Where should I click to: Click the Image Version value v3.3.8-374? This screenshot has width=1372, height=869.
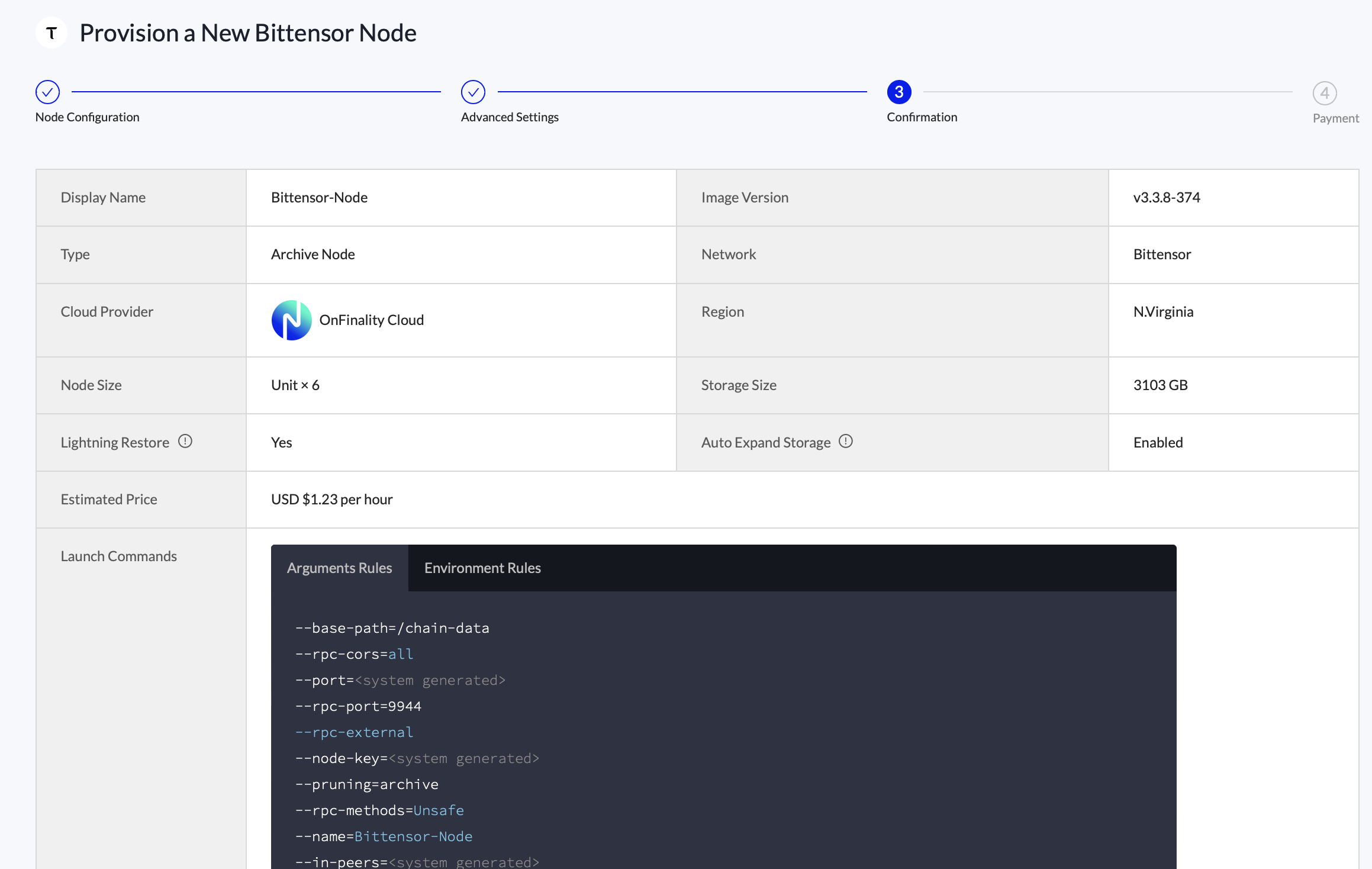click(x=1167, y=197)
